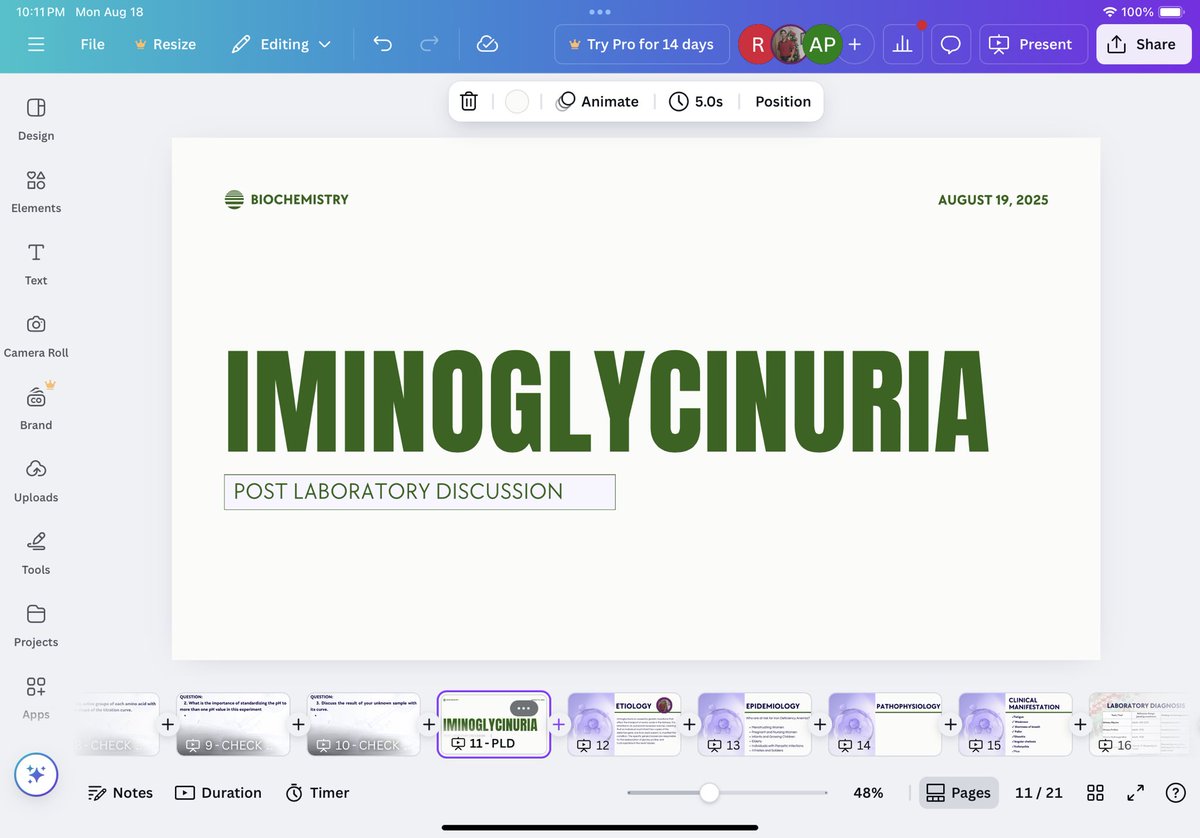Screen dimensions: 1200x838
Task: Select page 14 PATHOPHYSIOLOGY thumbnail
Action: coord(885,725)
